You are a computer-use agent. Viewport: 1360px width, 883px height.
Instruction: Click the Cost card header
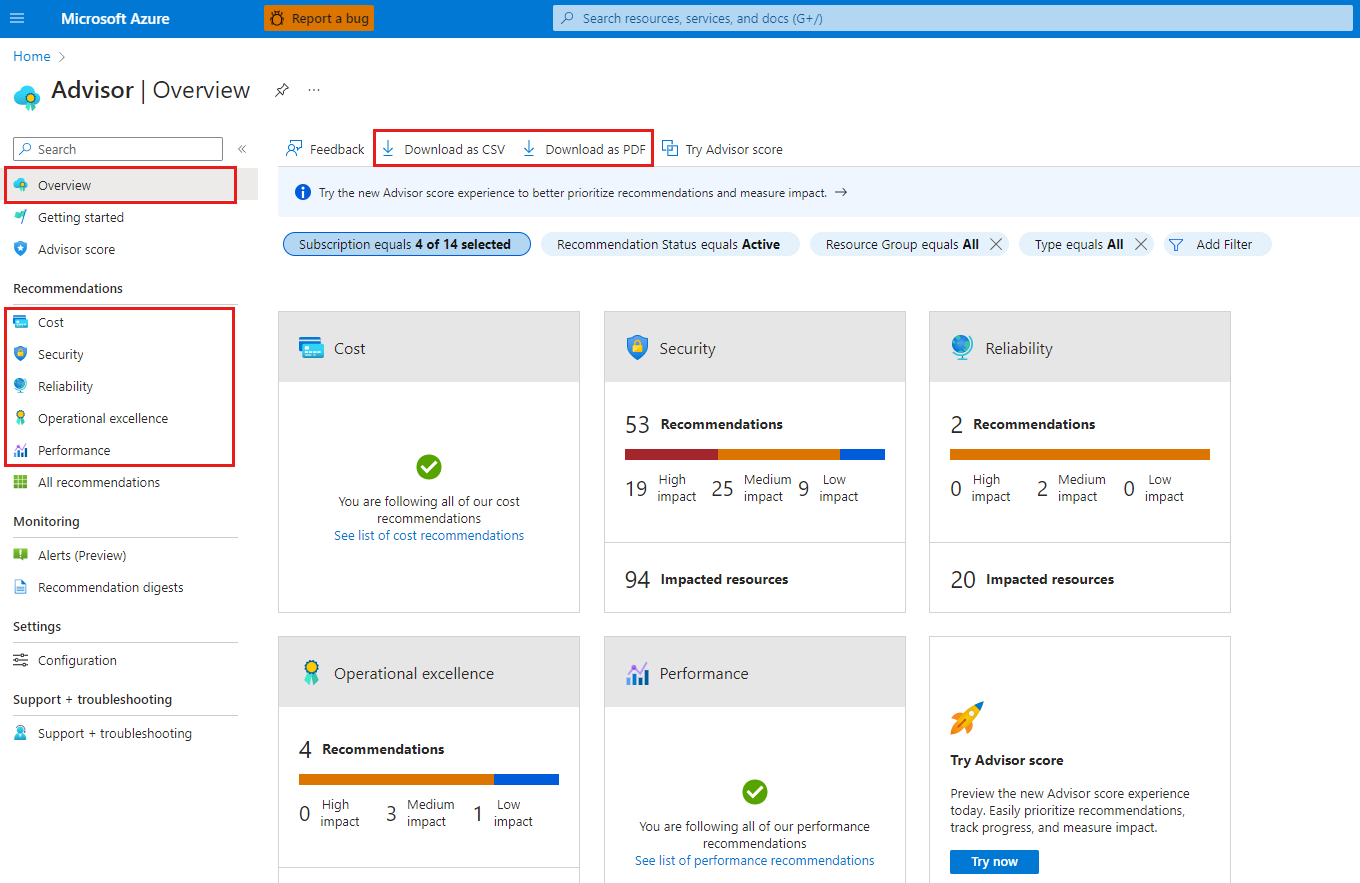[x=429, y=347]
